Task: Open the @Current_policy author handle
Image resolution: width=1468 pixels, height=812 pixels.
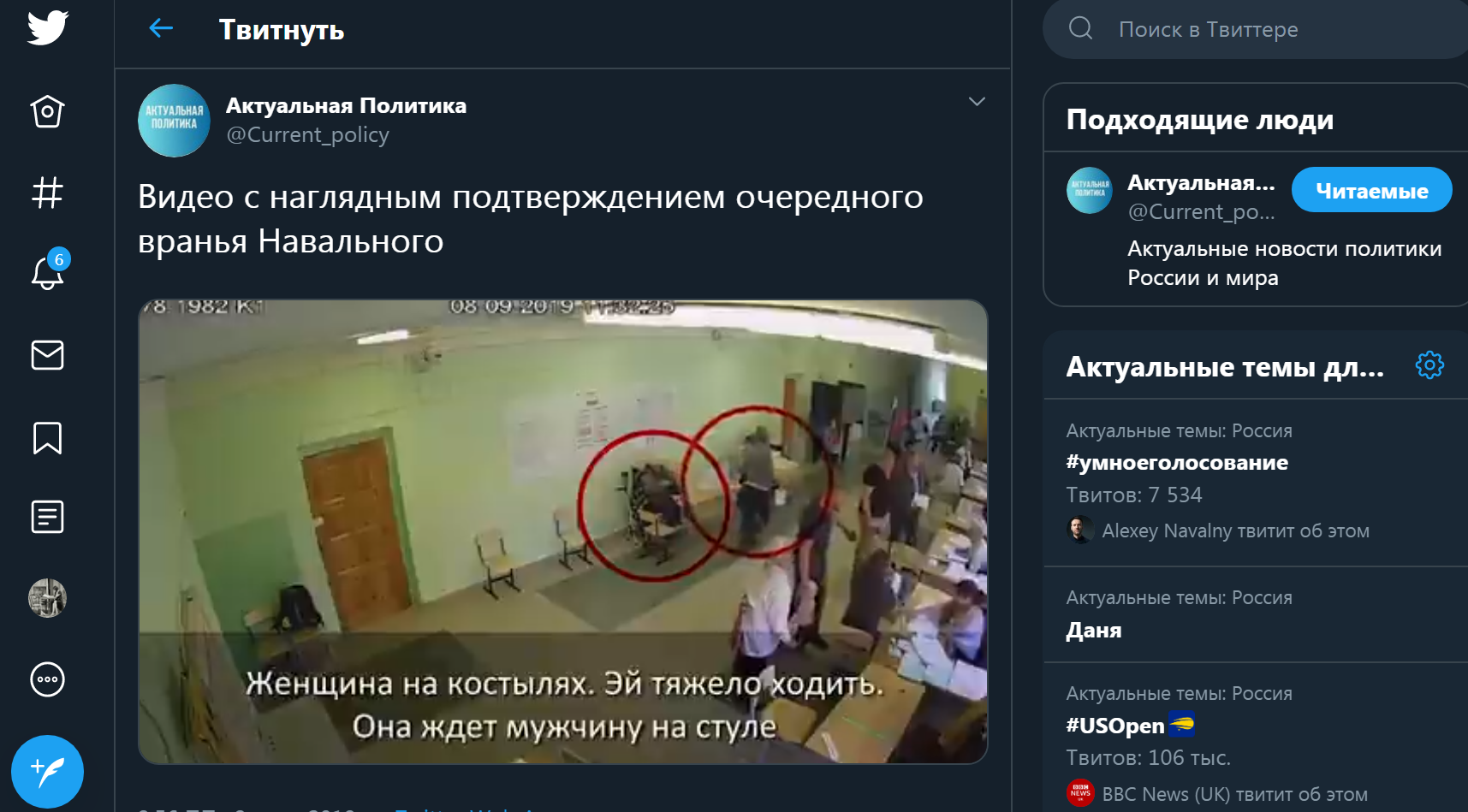Action: click(x=307, y=135)
